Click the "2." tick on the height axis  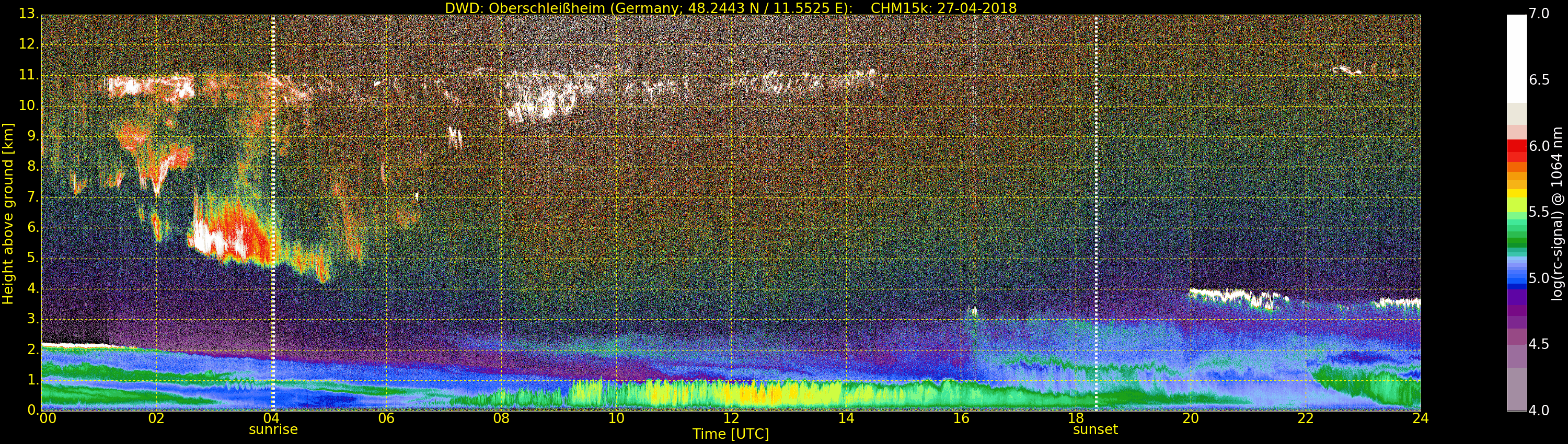33,350
